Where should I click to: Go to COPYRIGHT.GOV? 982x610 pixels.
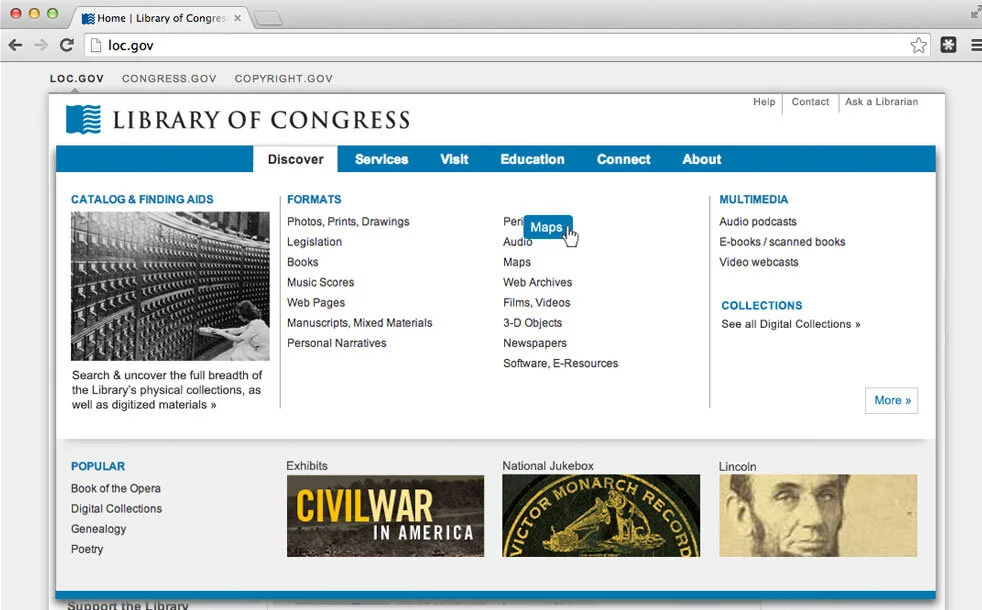pos(284,78)
